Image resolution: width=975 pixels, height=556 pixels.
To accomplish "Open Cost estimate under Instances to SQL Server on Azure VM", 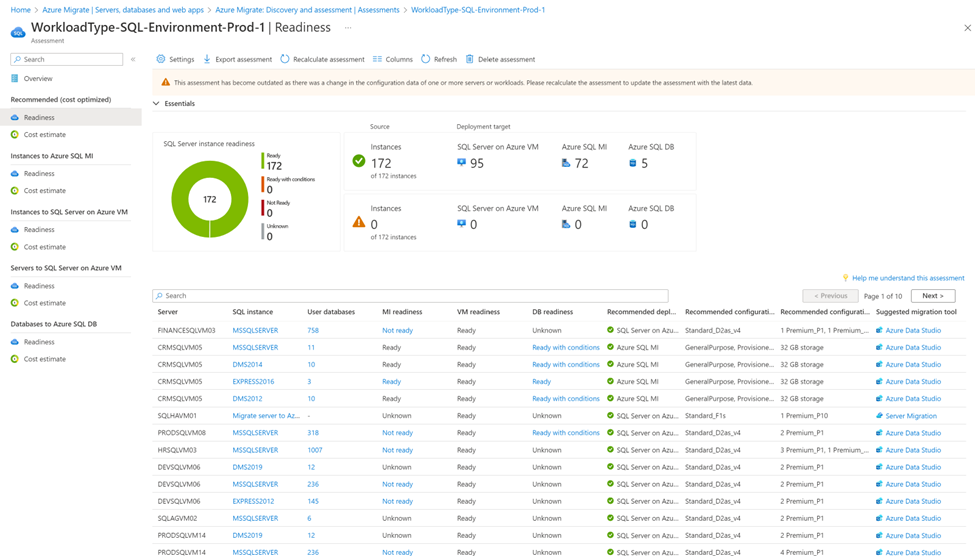I will 45,247.
